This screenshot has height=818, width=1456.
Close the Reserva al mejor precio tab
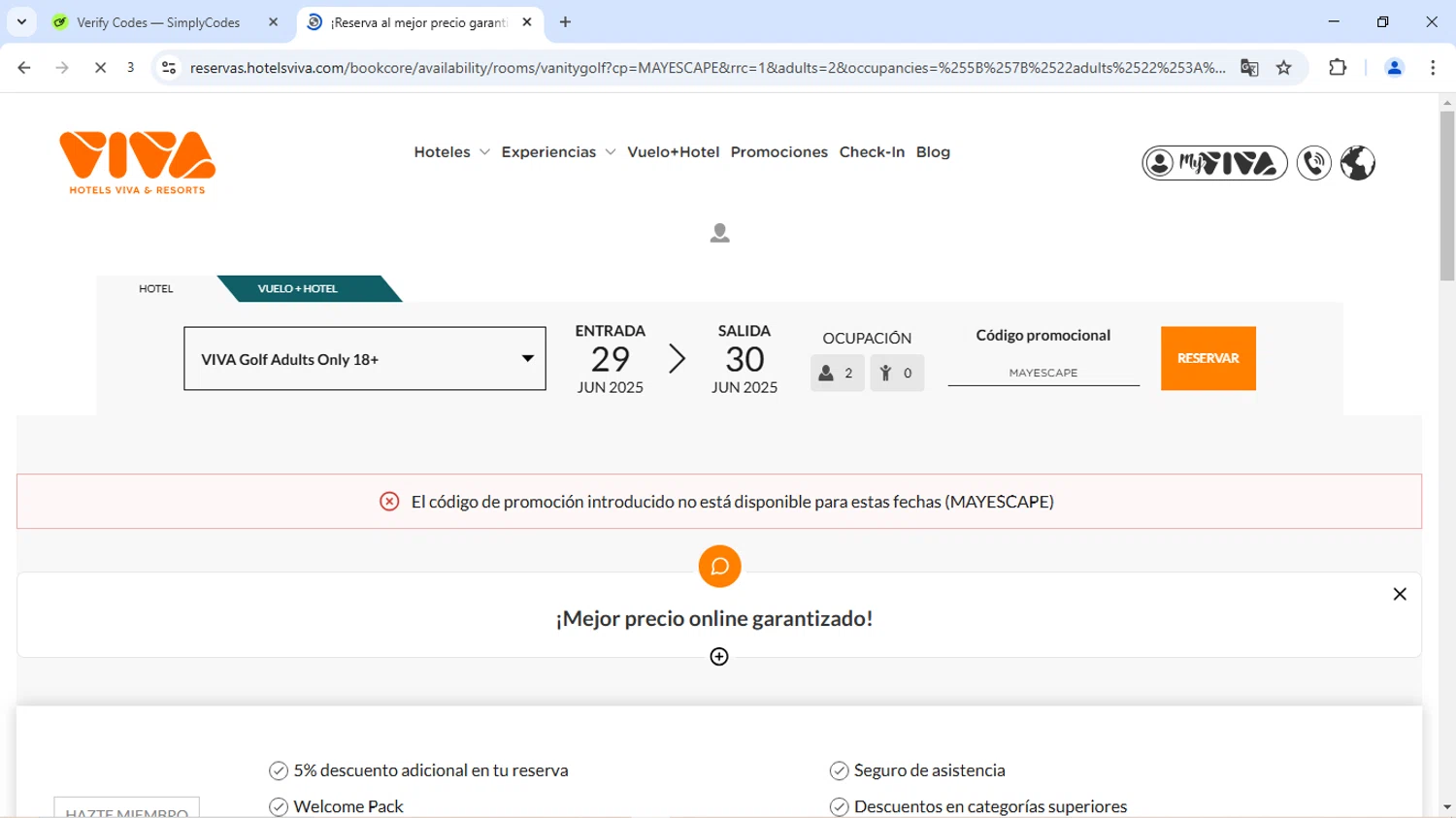point(527,22)
